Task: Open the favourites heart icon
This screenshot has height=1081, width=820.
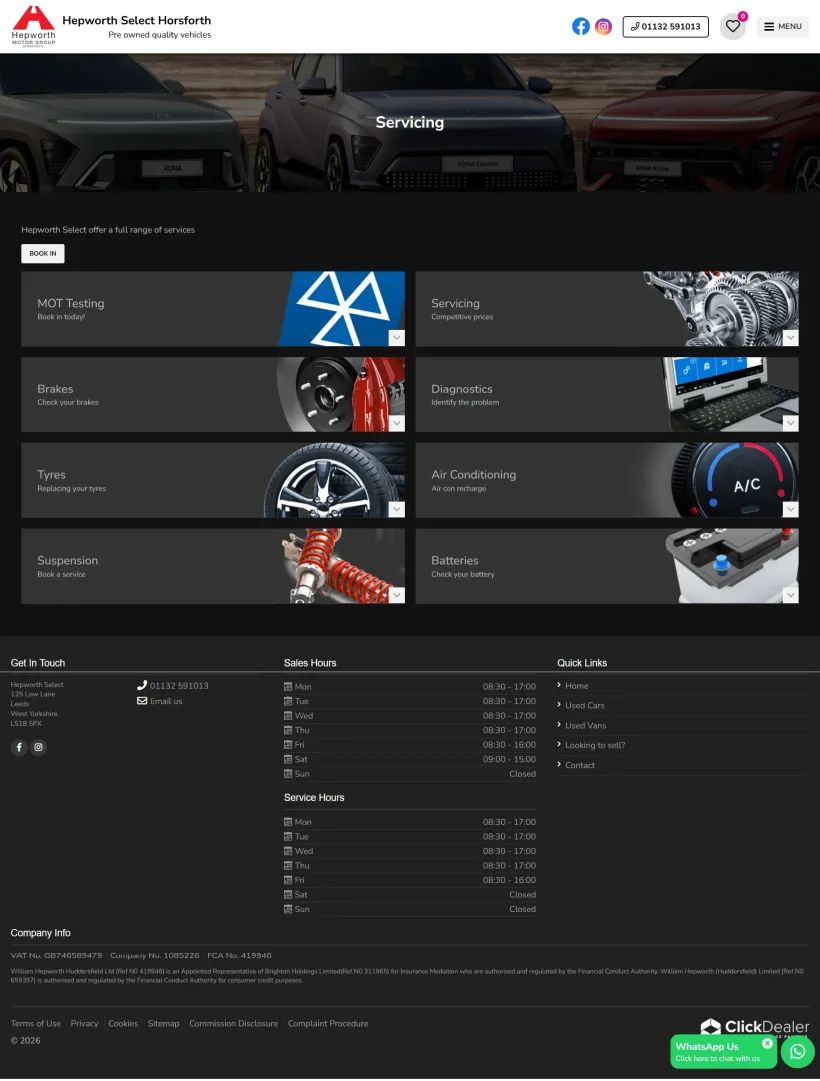Action: point(733,27)
